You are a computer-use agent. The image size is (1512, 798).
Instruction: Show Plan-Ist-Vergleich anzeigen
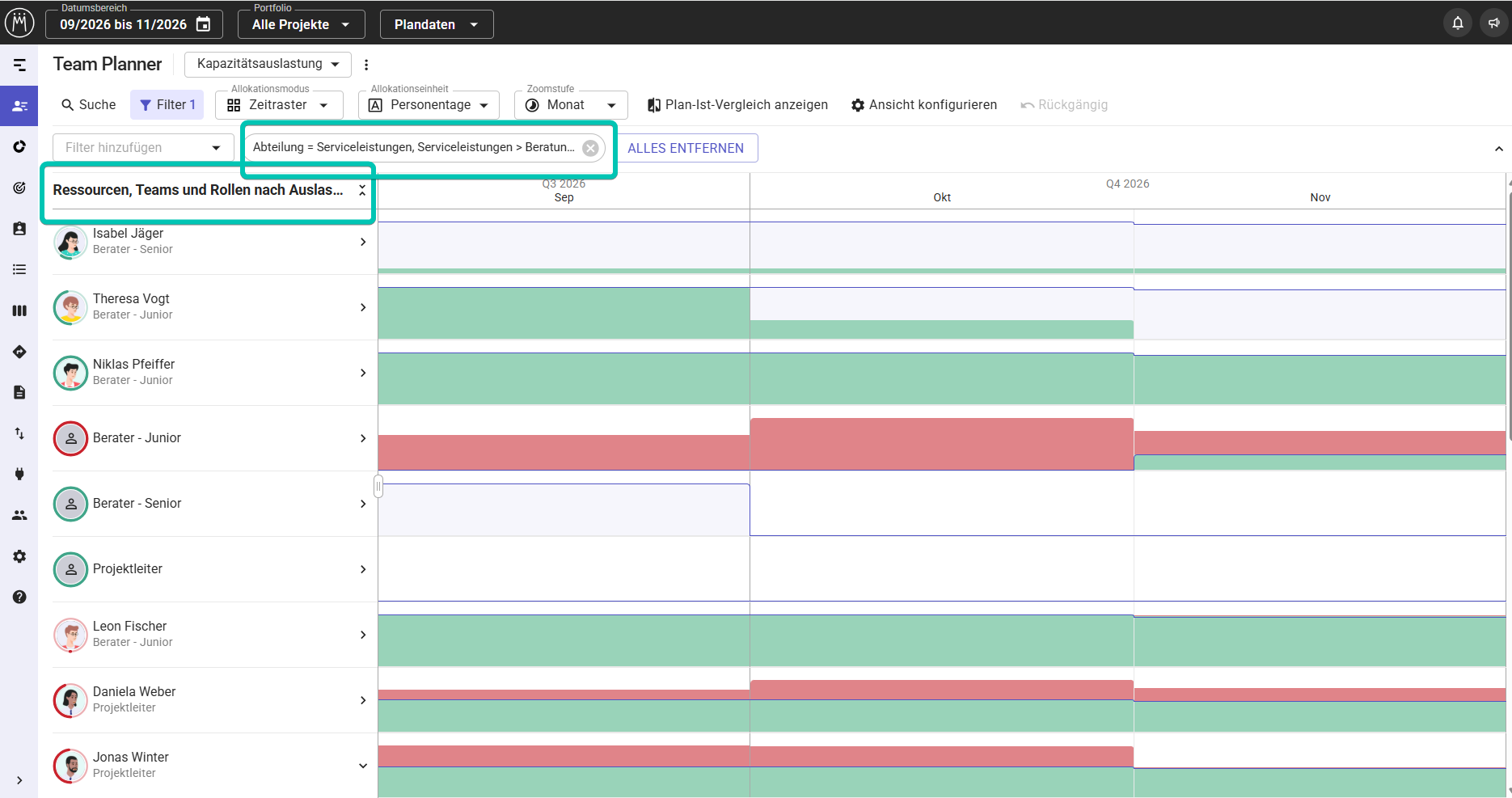pyautogui.click(x=737, y=105)
